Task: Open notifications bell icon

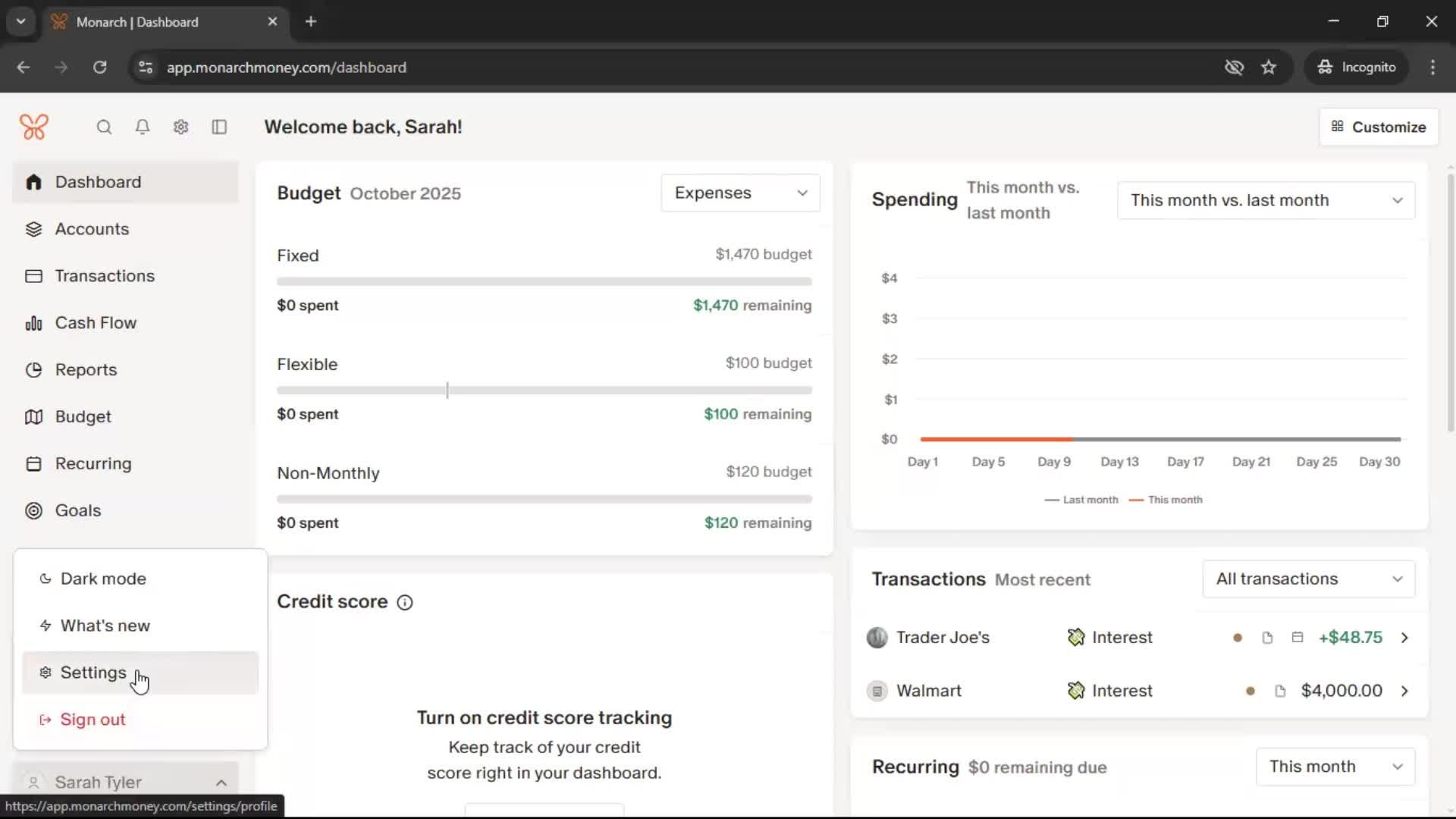Action: point(142,127)
